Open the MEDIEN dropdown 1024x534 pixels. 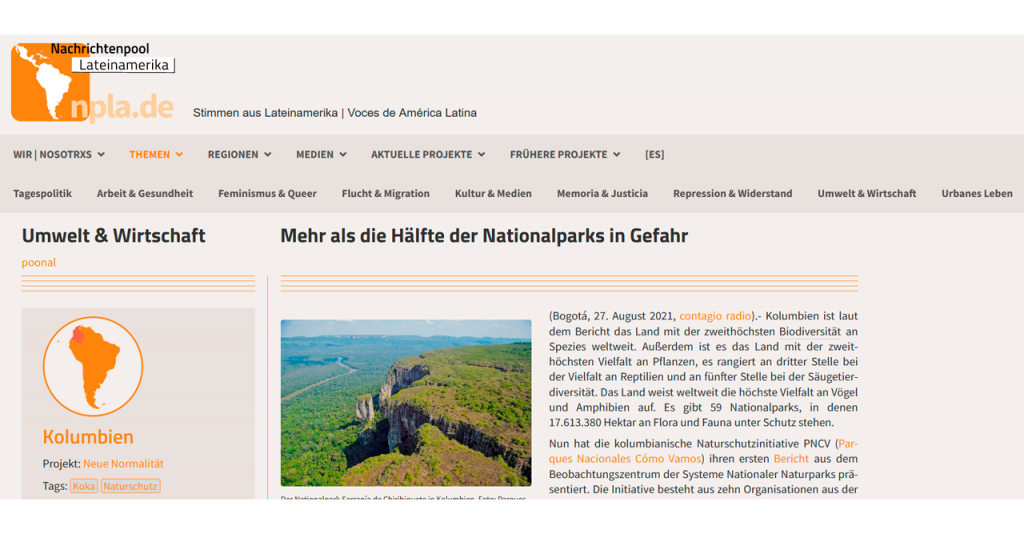tap(321, 155)
